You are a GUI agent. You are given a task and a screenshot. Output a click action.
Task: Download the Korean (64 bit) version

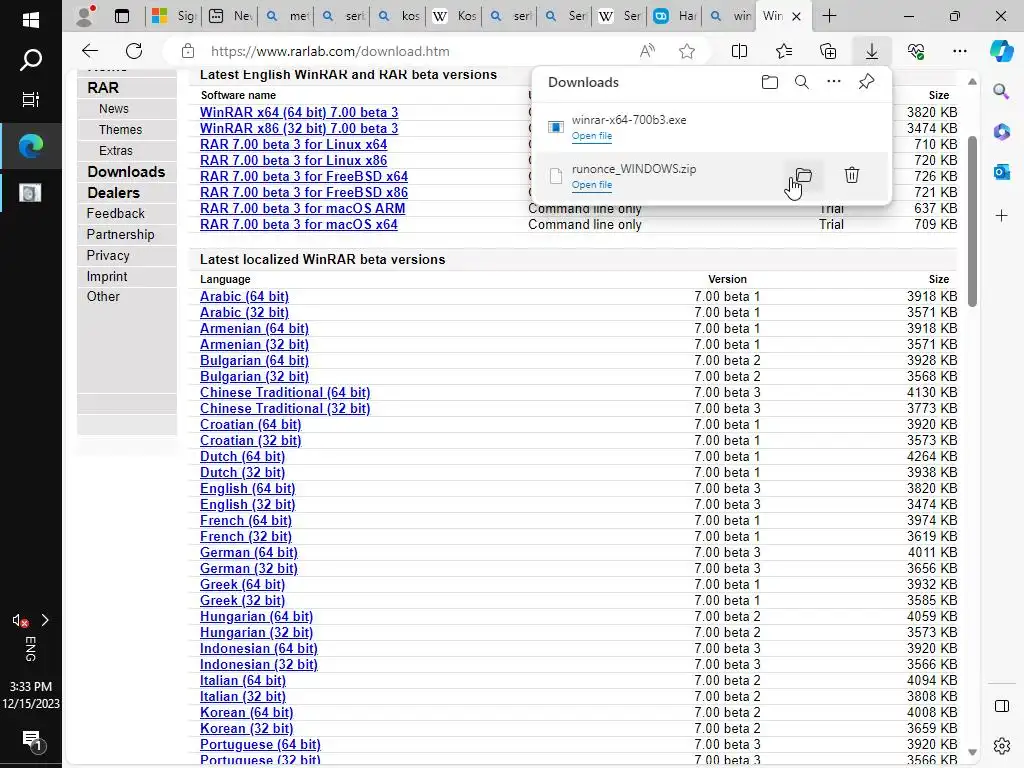tap(246, 712)
